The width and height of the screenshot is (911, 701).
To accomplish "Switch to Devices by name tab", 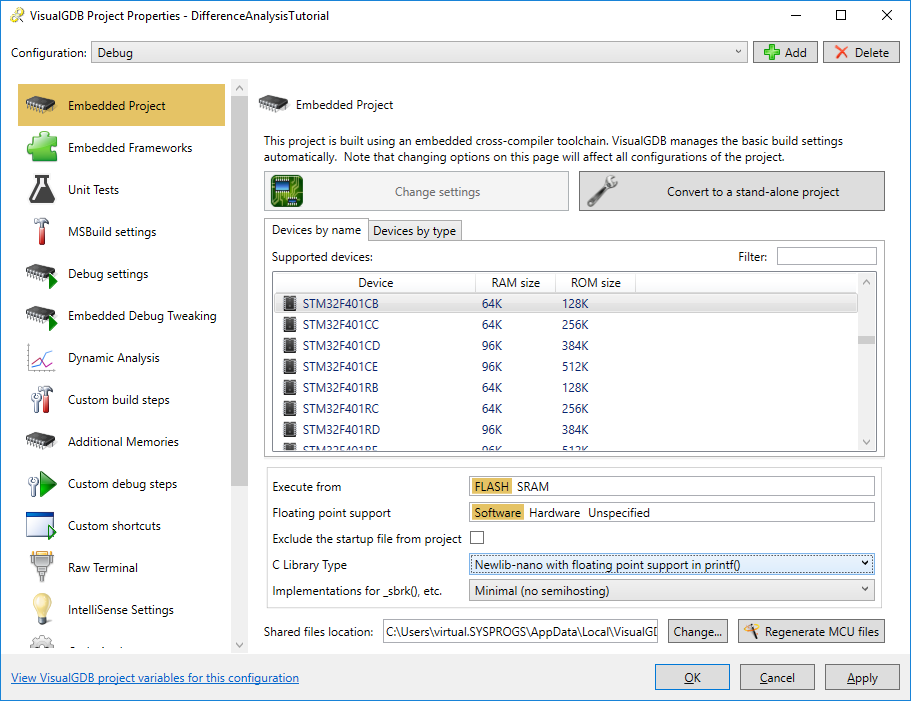I will pos(317,229).
